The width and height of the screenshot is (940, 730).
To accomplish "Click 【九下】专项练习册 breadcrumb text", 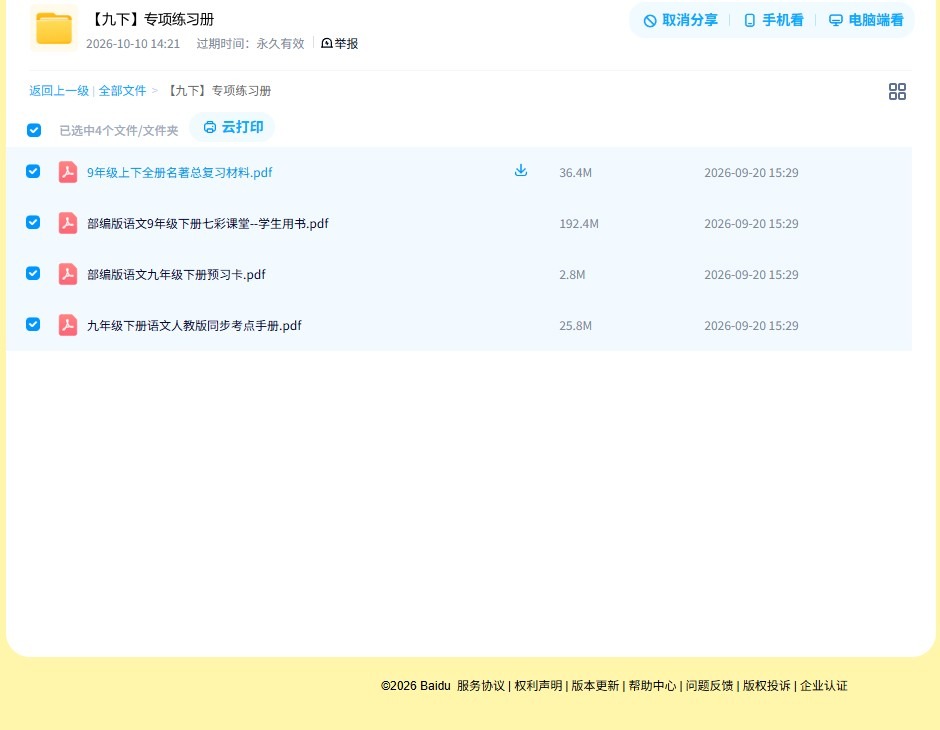I will pos(218,91).
